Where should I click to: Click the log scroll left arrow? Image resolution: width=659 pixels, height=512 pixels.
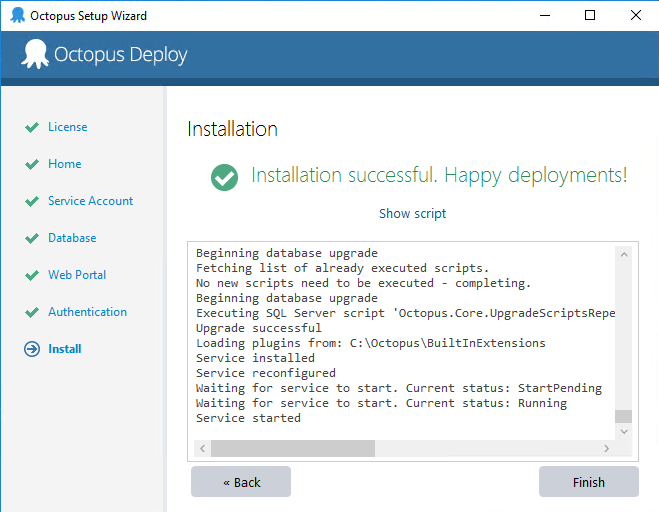[x=203, y=448]
